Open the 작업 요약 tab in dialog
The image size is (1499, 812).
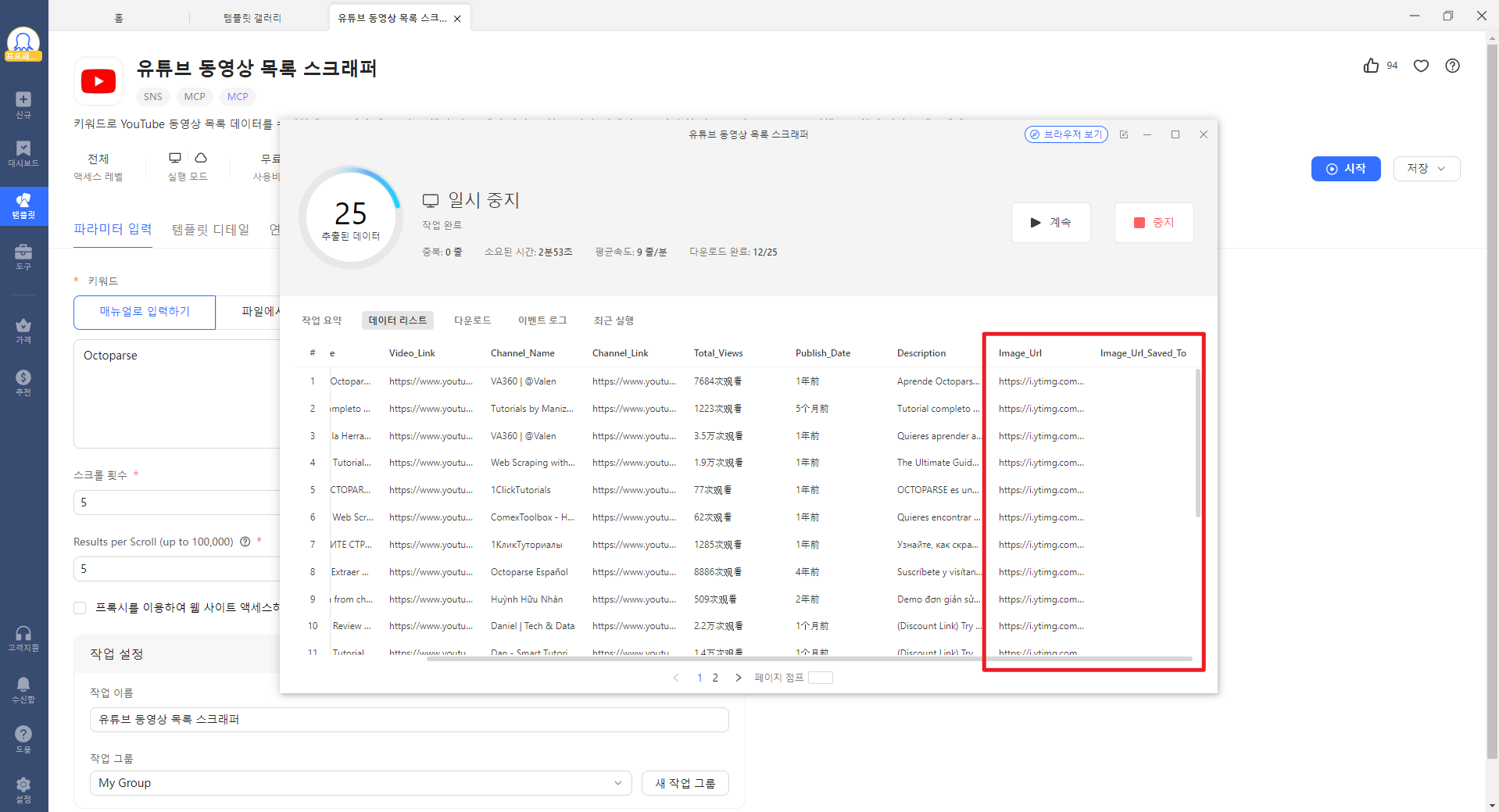(x=322, y=320)
